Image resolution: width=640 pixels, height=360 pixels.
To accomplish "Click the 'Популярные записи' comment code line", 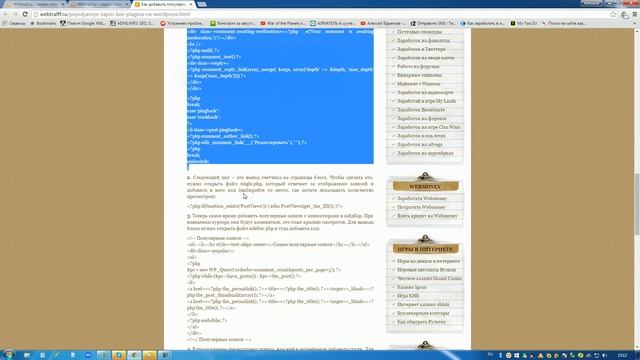I will (218, 238).
